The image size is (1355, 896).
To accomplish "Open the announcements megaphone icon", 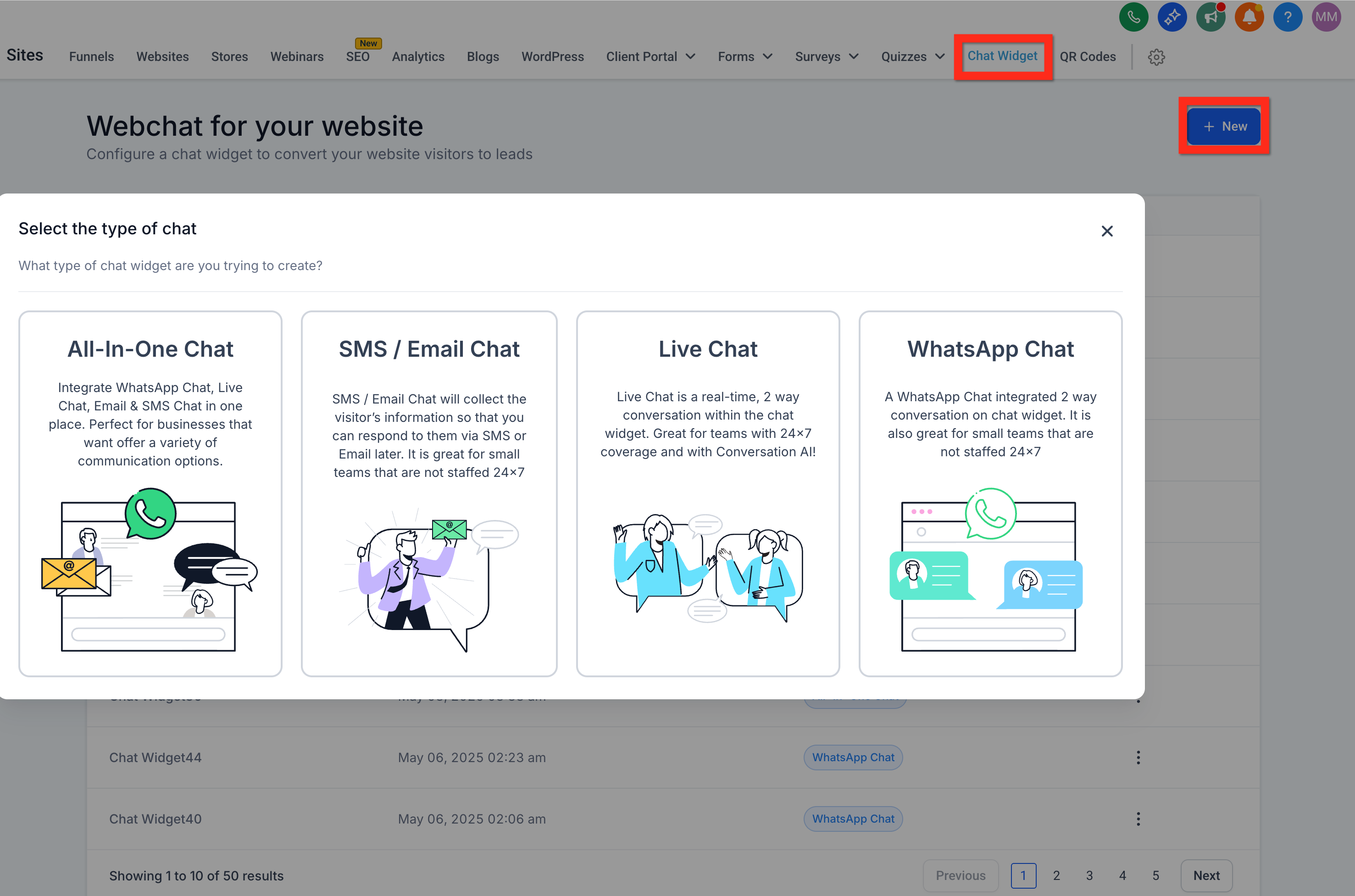I will [1211, 17].
